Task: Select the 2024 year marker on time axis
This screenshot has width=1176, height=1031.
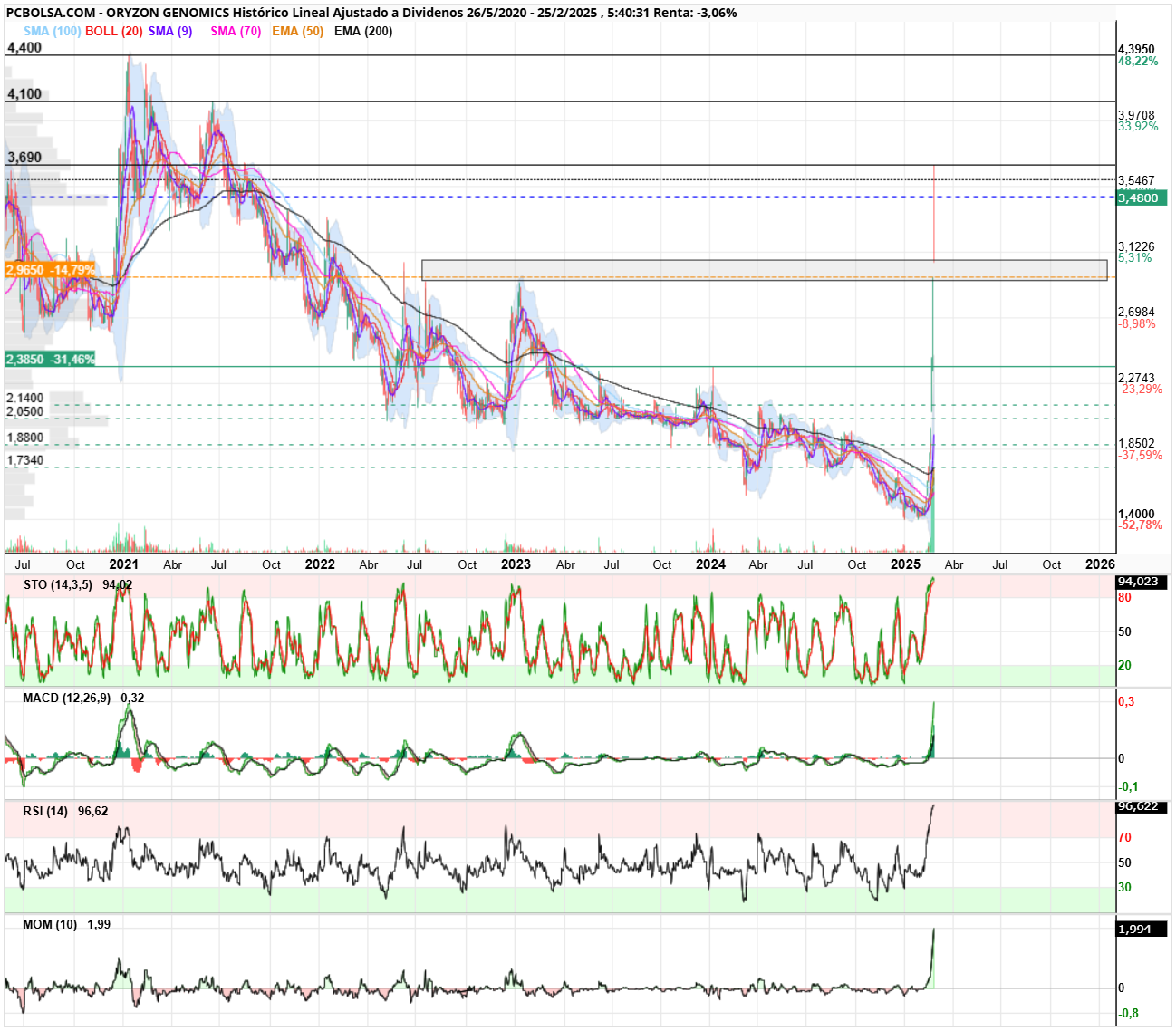Action: [710, 564]
